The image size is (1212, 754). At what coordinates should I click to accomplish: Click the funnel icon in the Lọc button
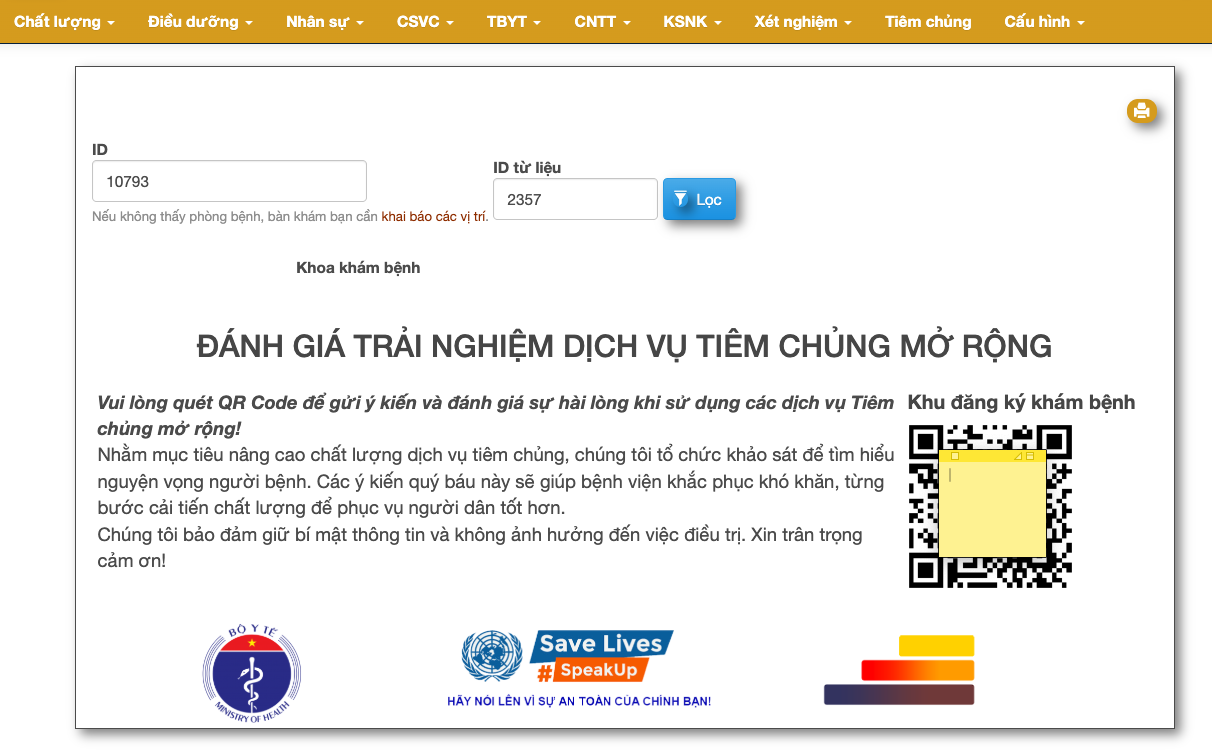[x=681, y=199]
